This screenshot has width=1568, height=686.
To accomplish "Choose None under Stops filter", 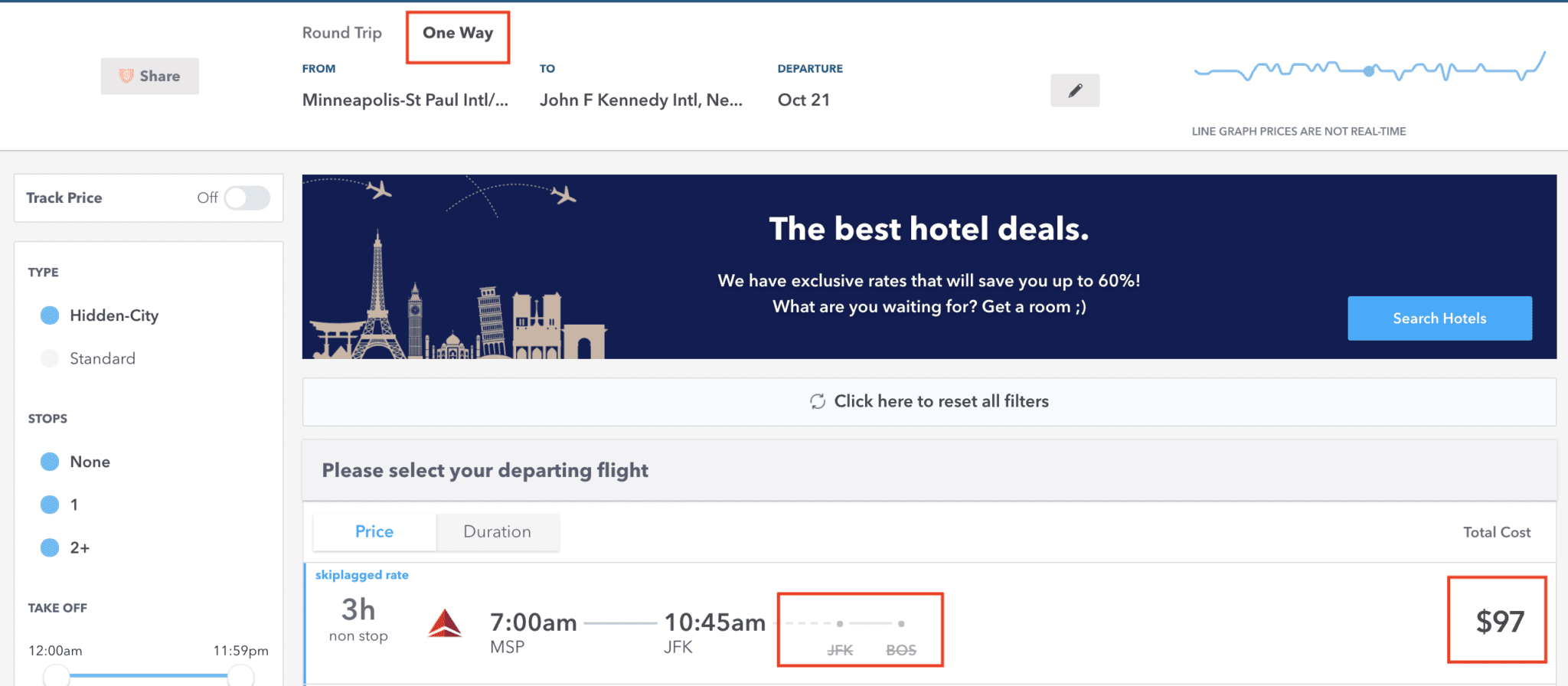I will click(49, 461).
